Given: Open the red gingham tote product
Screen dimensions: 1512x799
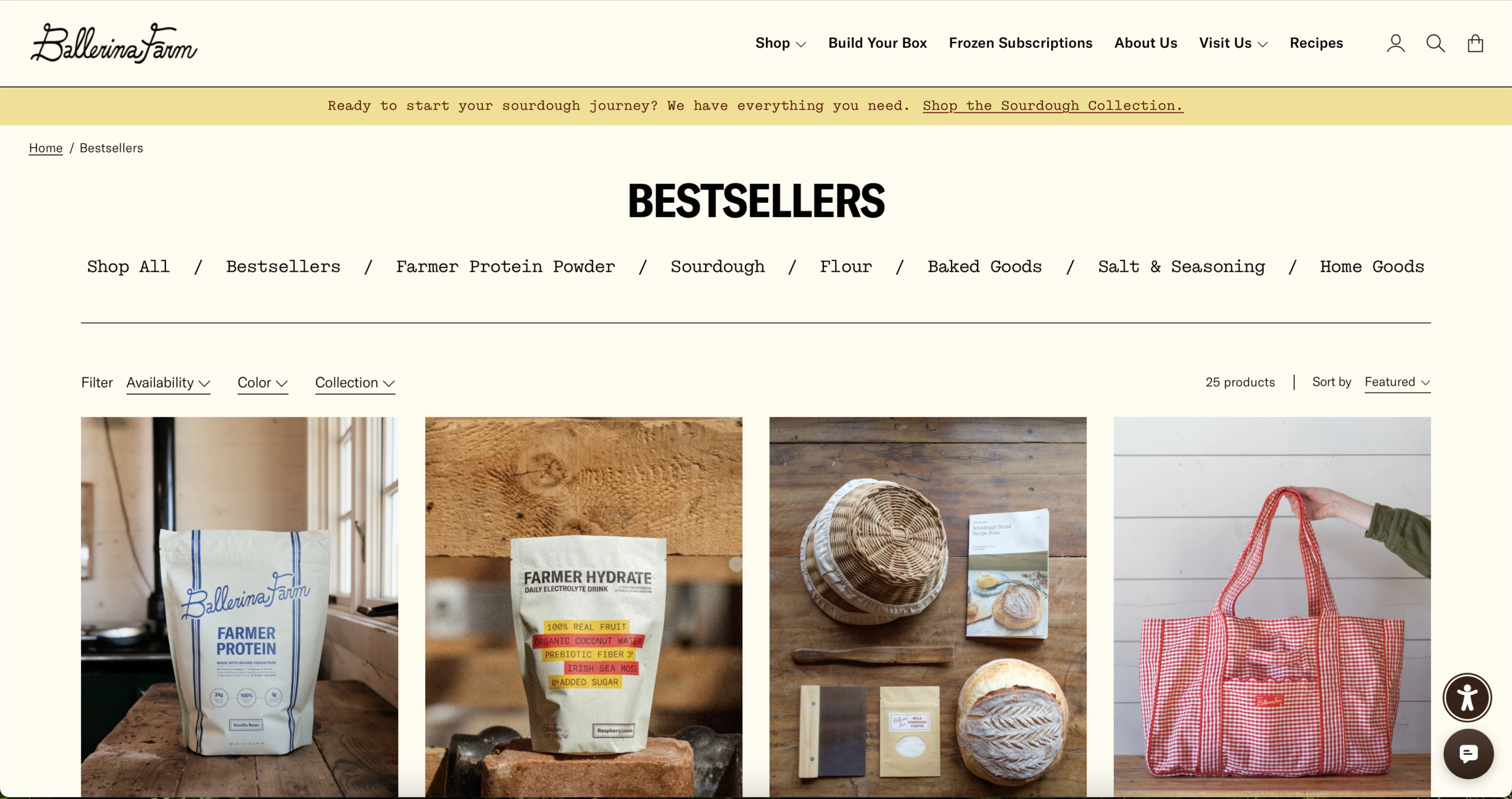Looking at the screenshot, I should click(1272, 607).
